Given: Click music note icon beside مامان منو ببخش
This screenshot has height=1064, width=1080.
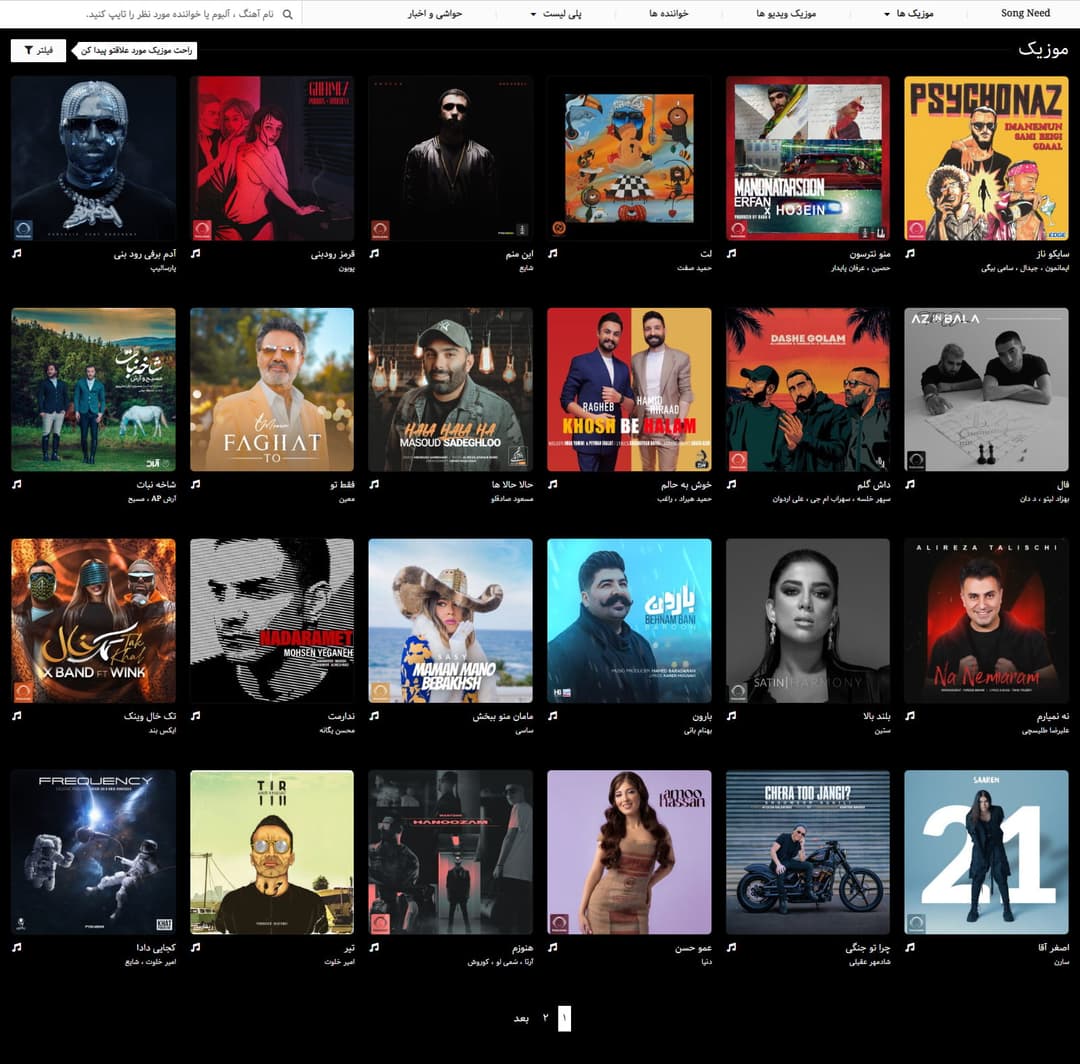Looking at the screenshot, I should (374, 716).
